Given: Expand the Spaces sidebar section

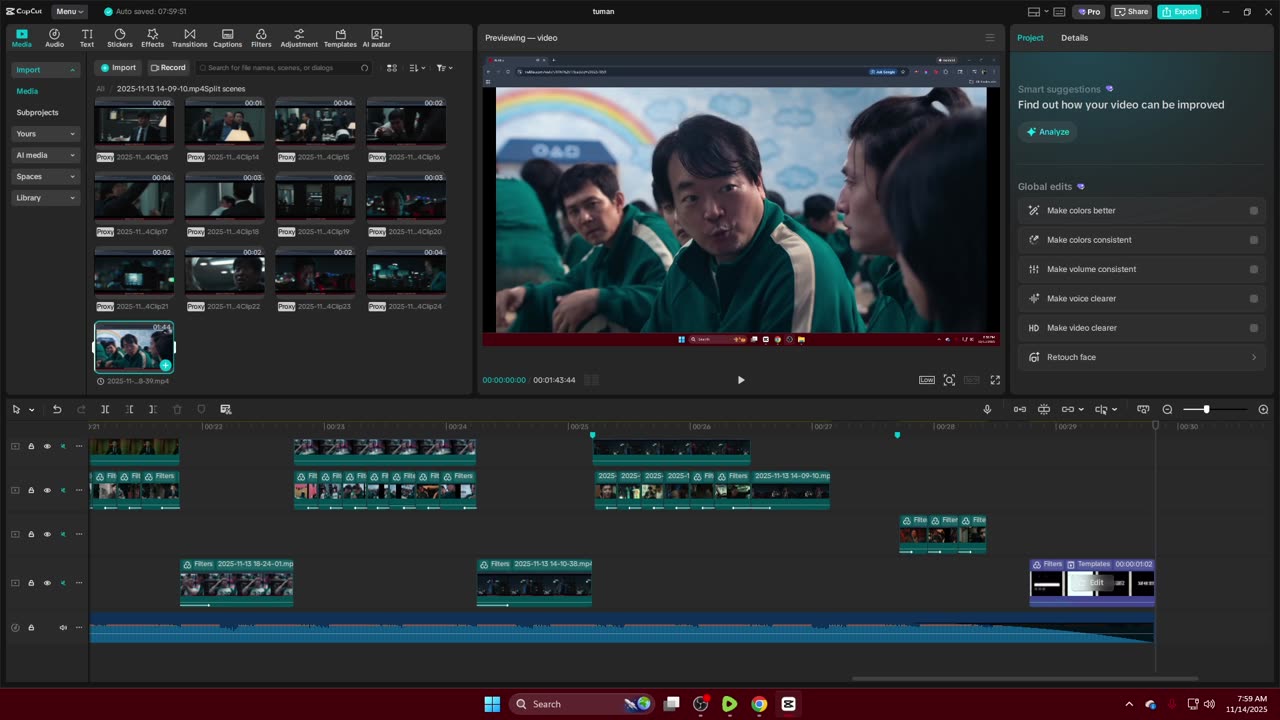Looking at the screenshot, I should [45, 176].
